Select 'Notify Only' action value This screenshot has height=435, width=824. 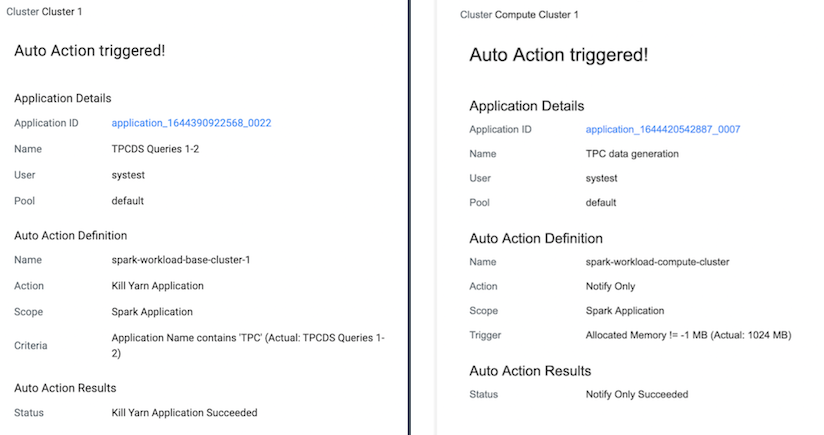pos(610,286)
